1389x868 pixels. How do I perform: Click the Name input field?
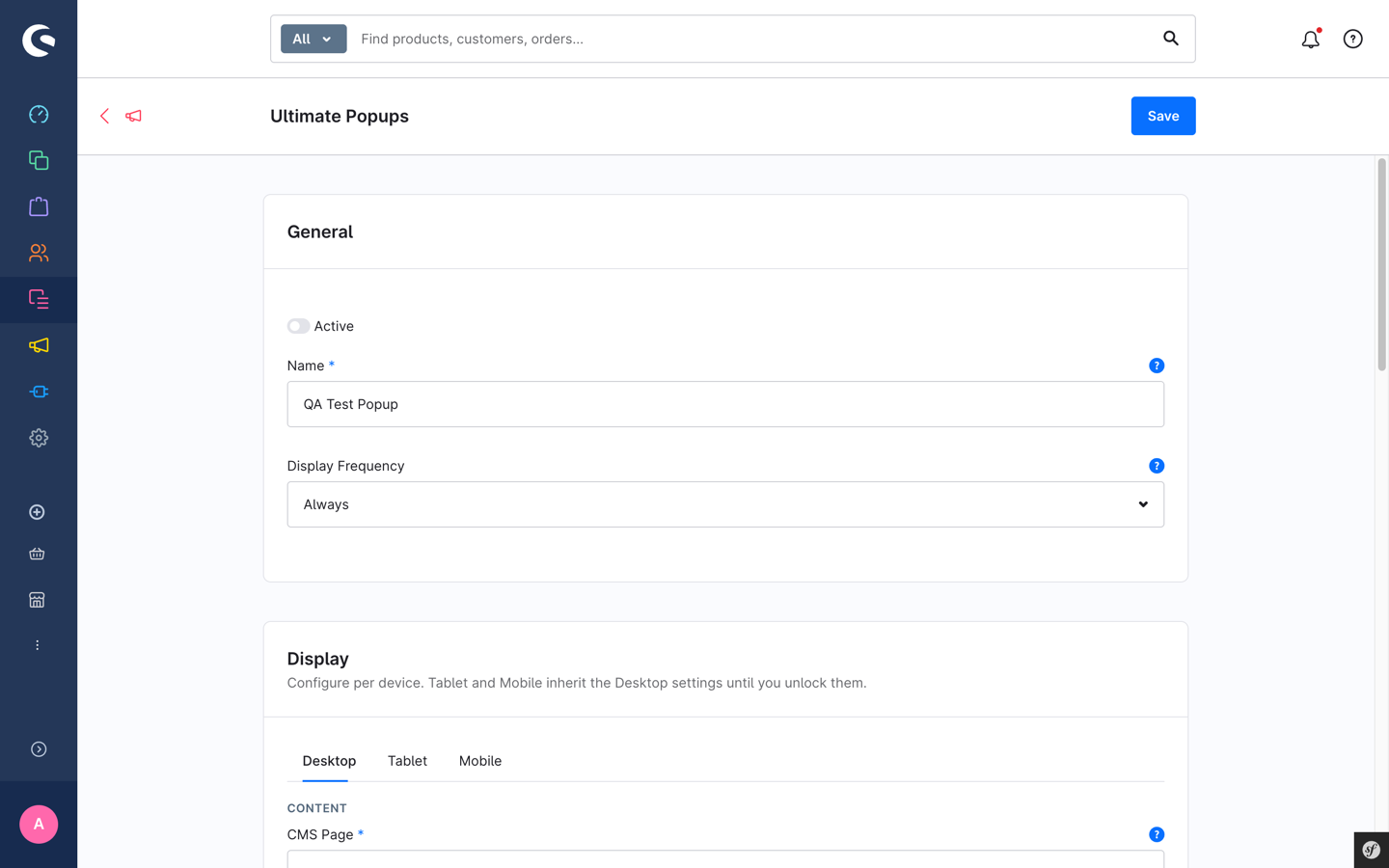pyautogui.click(x=725, y=404)
